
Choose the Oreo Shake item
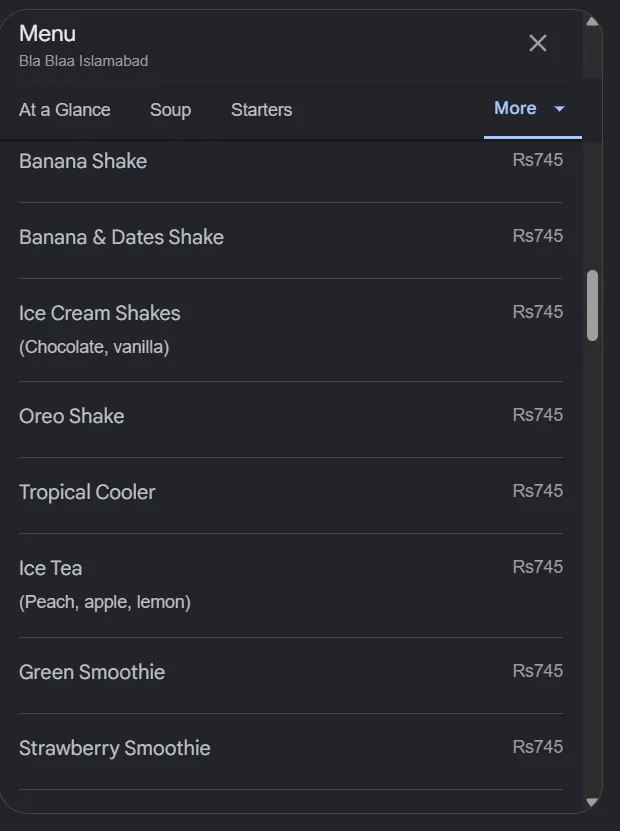(290, 419)
